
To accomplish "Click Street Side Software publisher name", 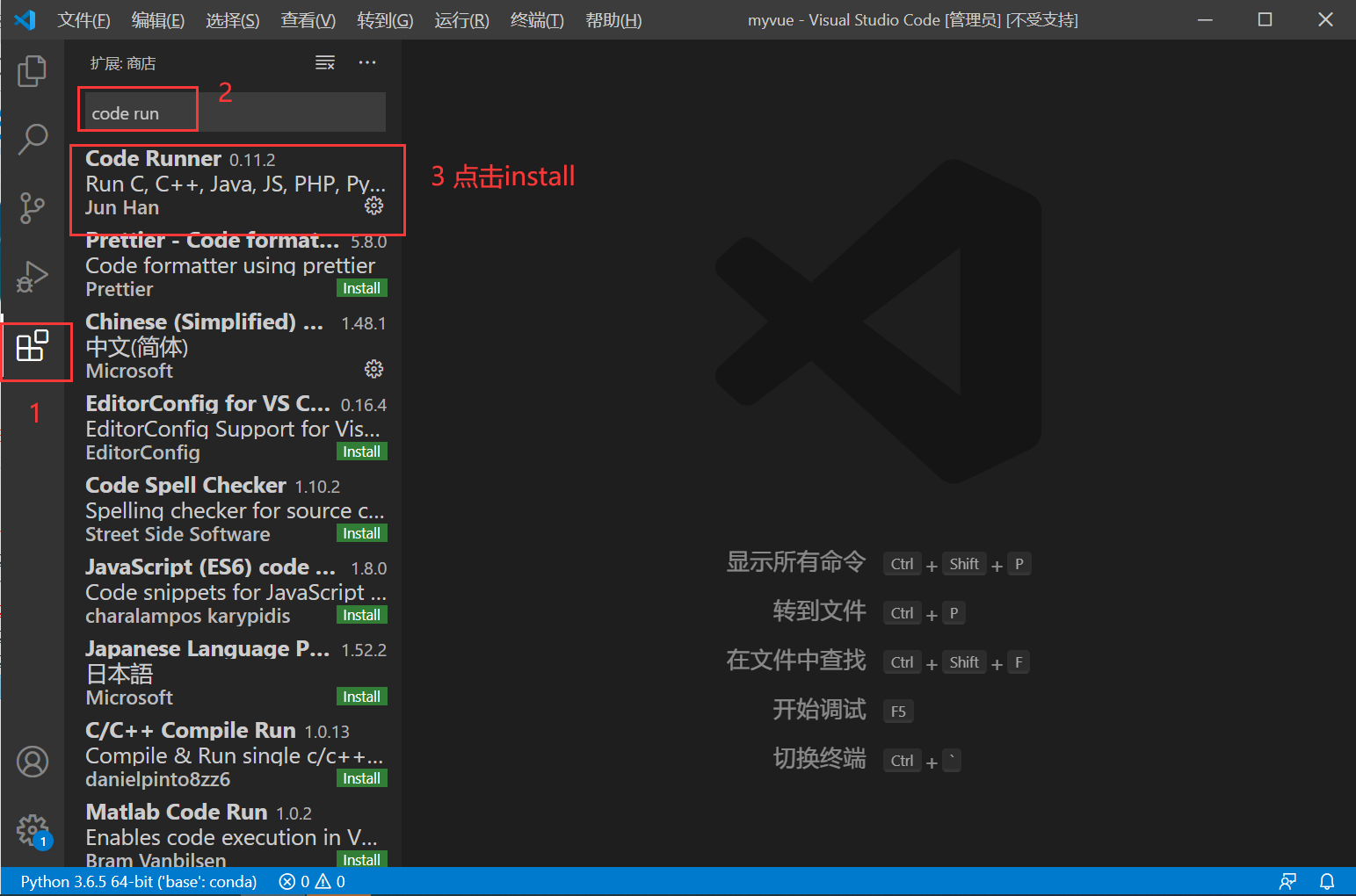I will pos(178,534).
